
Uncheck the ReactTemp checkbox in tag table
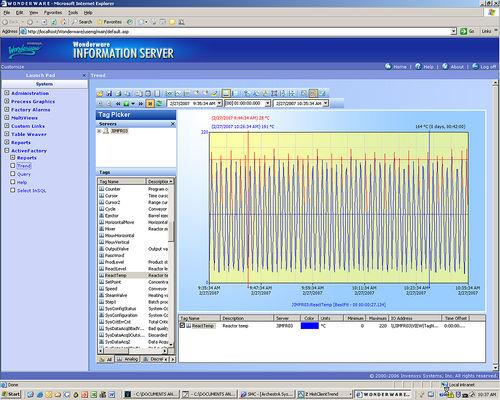pos(182,326)
